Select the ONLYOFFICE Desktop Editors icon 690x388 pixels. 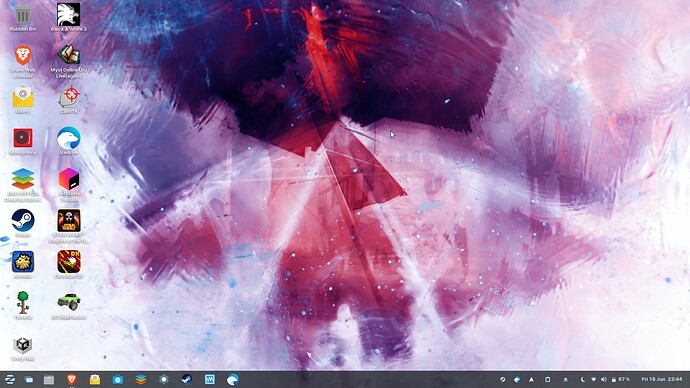(x=23, y=184)
